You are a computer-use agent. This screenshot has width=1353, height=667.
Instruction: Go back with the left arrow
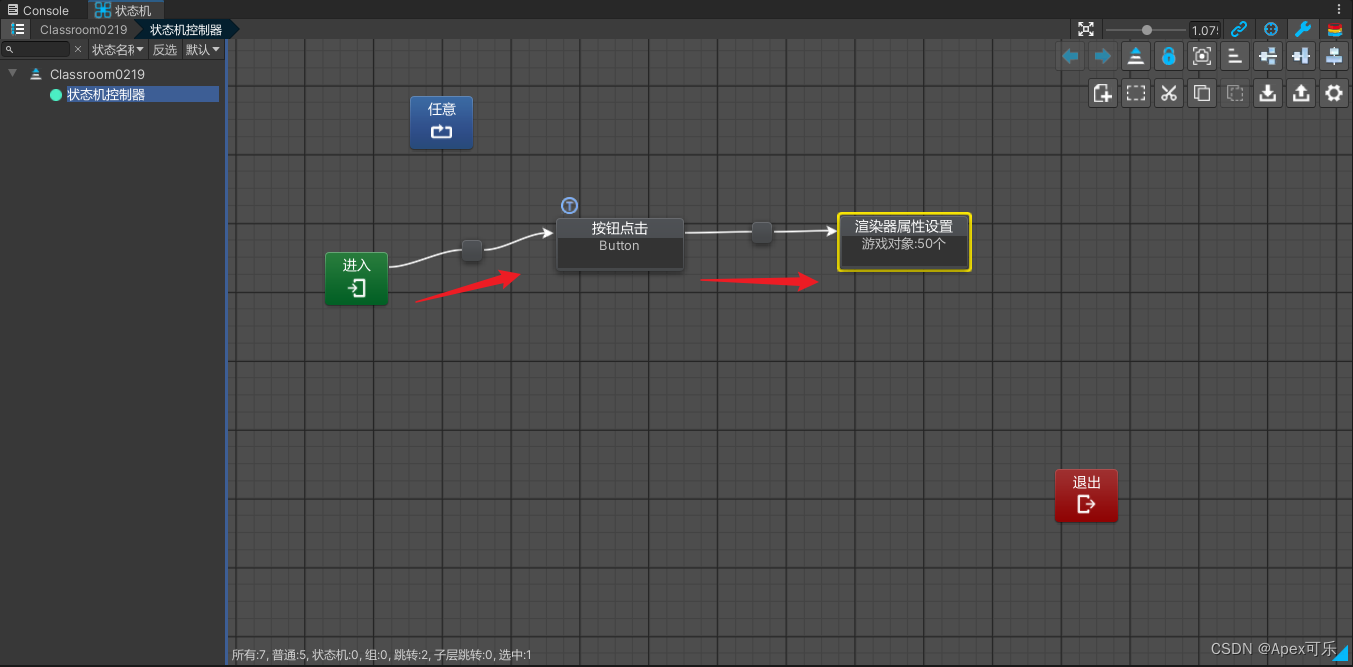pos(1070,56)
